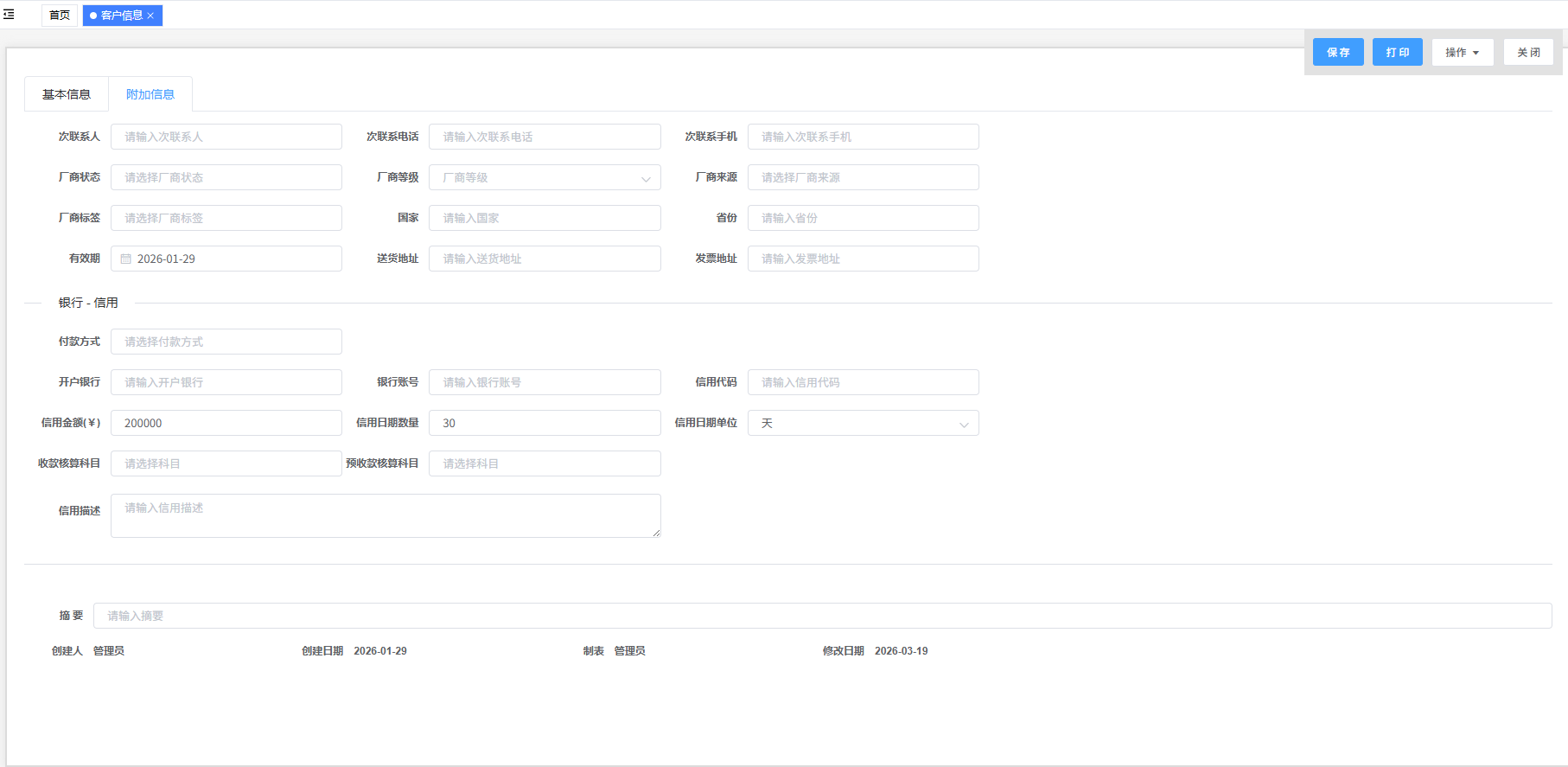Viewport: 1568px width, 767px height.
Task: Open the 付款方式 selector
Action: pyautogui.click(x=226, y=342)
